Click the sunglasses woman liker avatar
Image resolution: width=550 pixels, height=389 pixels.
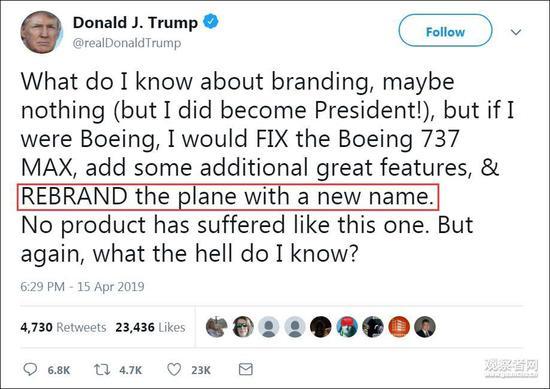(x=243, y=327)
